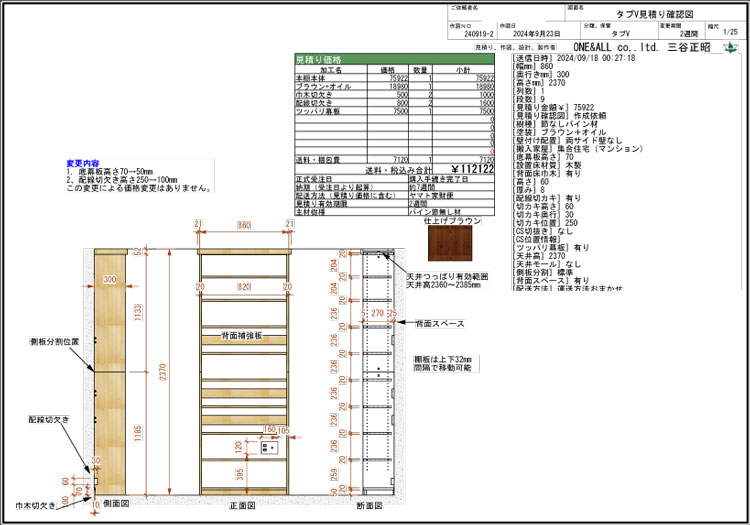
Task: Select the [見積り金額¥] 75922 spec line
Action: point(553,108)
